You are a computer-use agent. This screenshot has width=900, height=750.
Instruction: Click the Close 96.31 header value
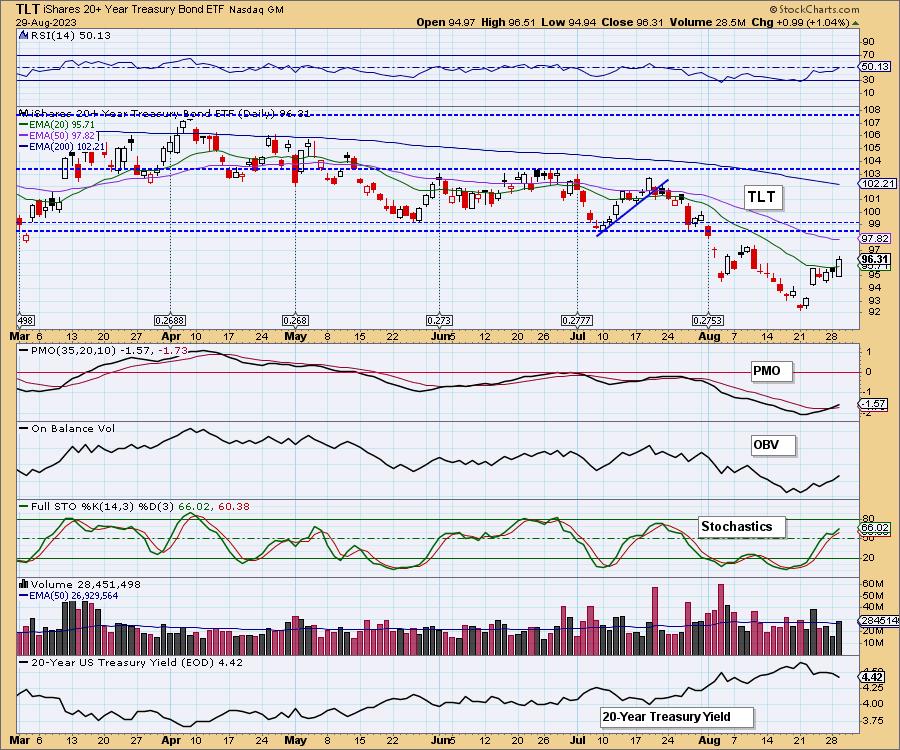click(x=633, y=22)
